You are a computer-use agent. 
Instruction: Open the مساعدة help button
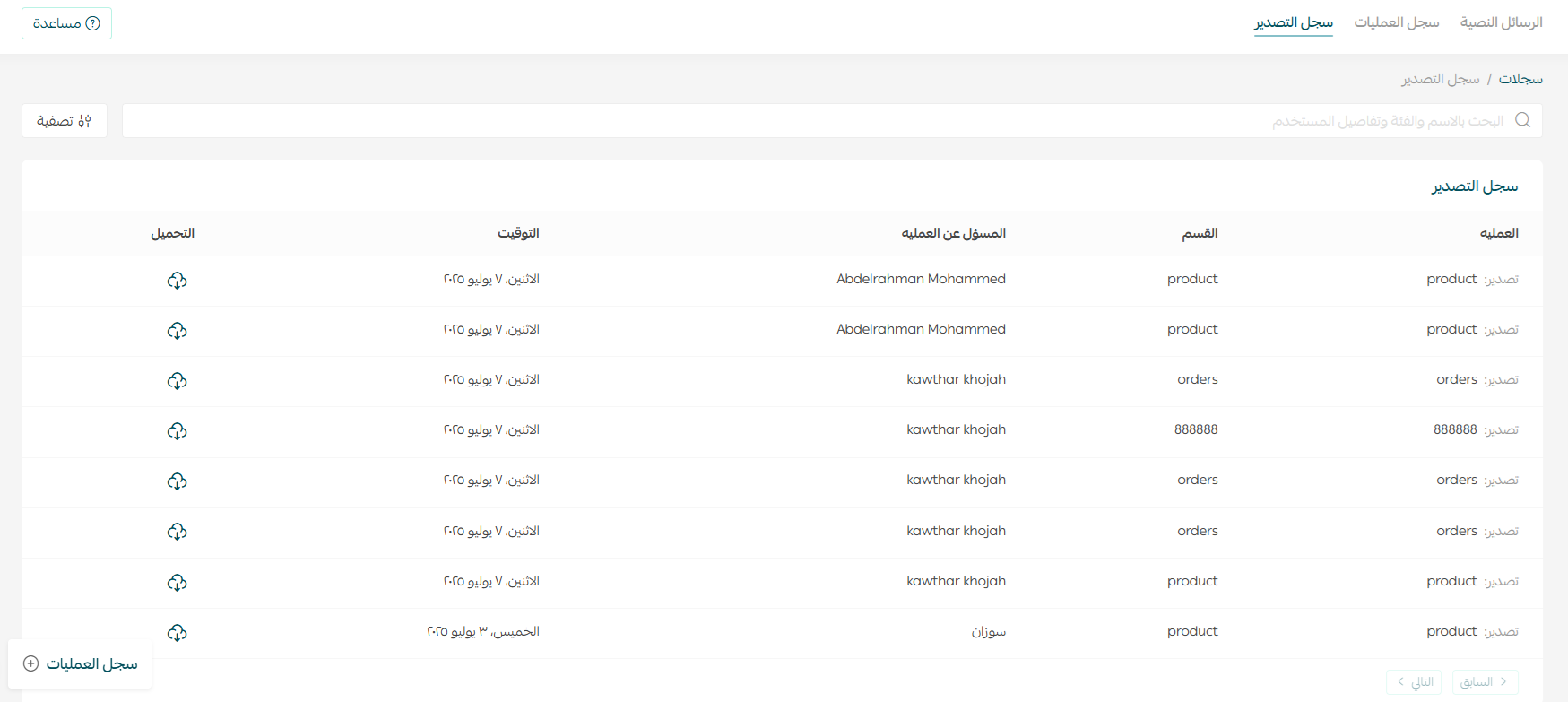66,23
